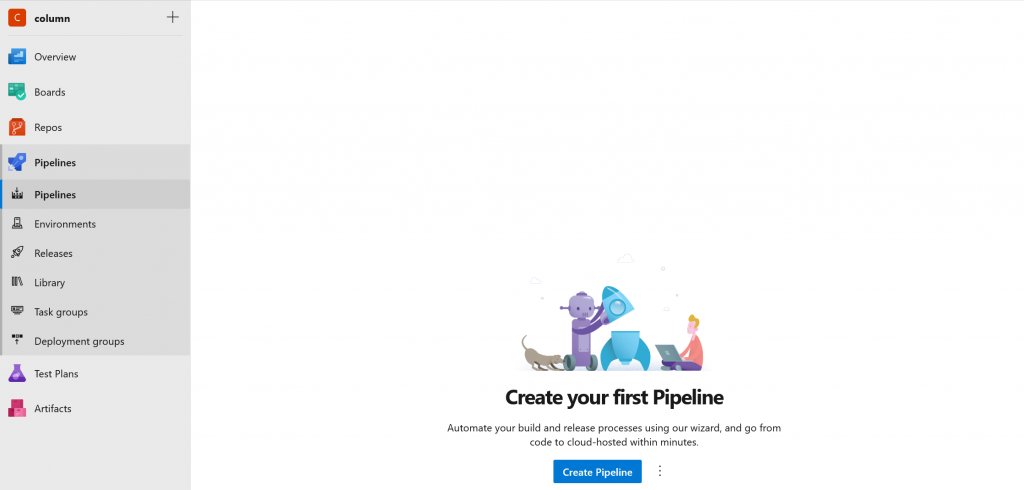Open the plus add menu beside column

pyautogui.click(x=172, y=18)
